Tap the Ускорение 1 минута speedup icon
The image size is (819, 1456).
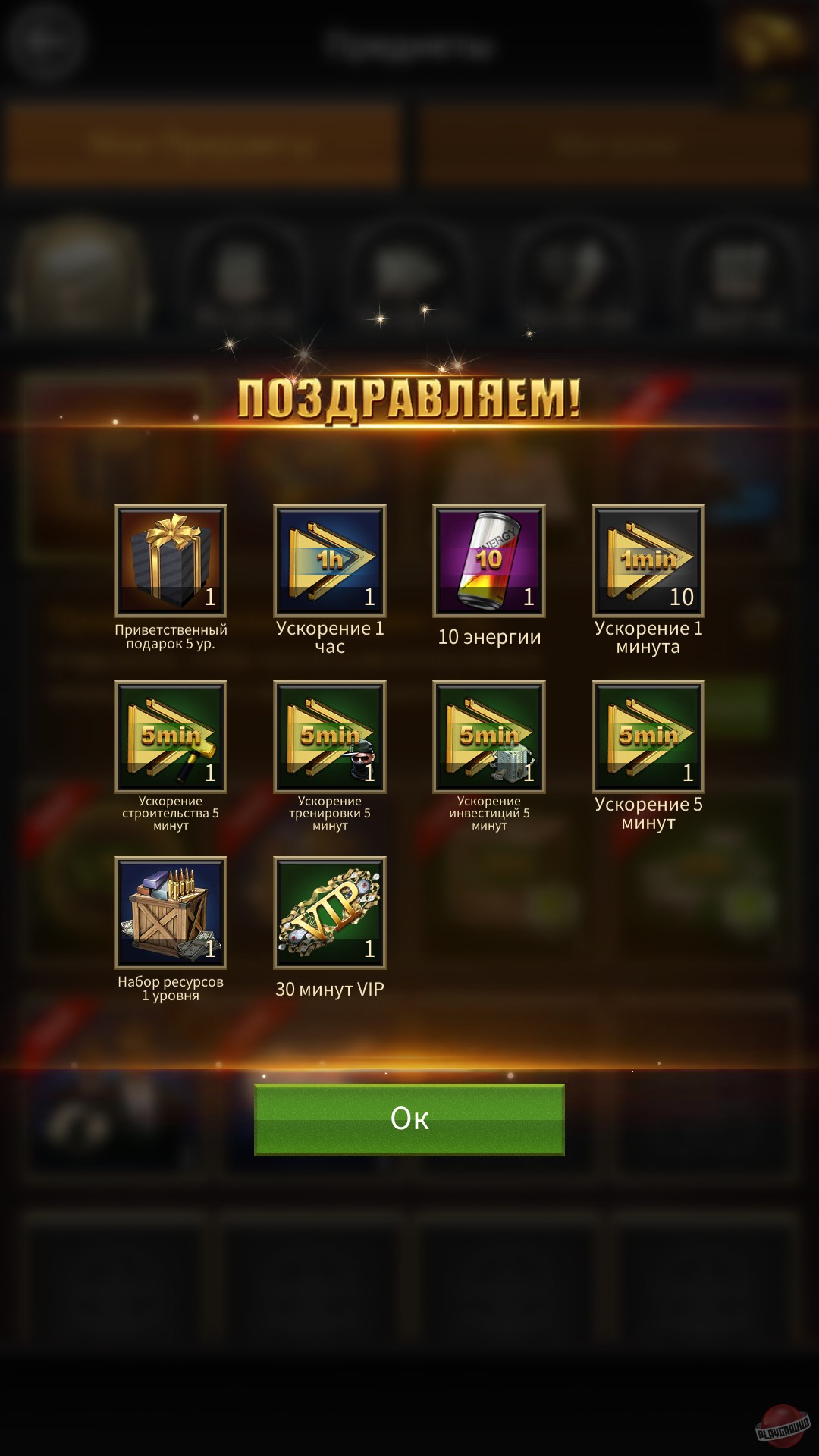point(648,560)
